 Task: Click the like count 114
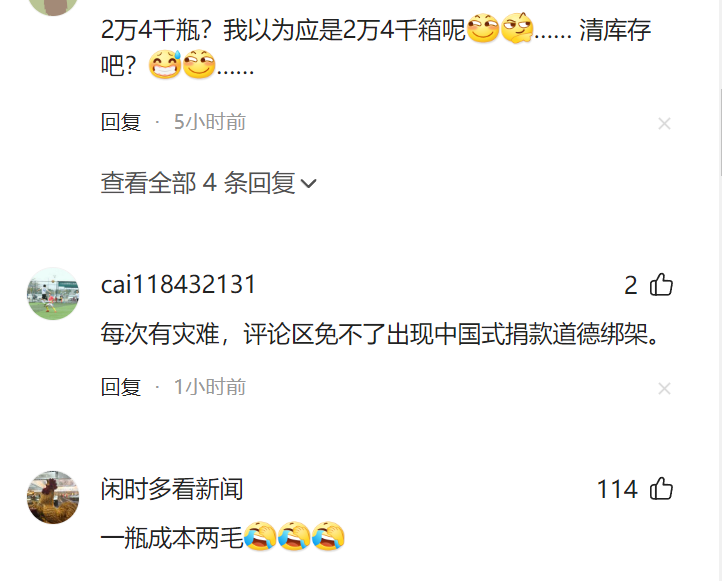click(x=617, y=489)
